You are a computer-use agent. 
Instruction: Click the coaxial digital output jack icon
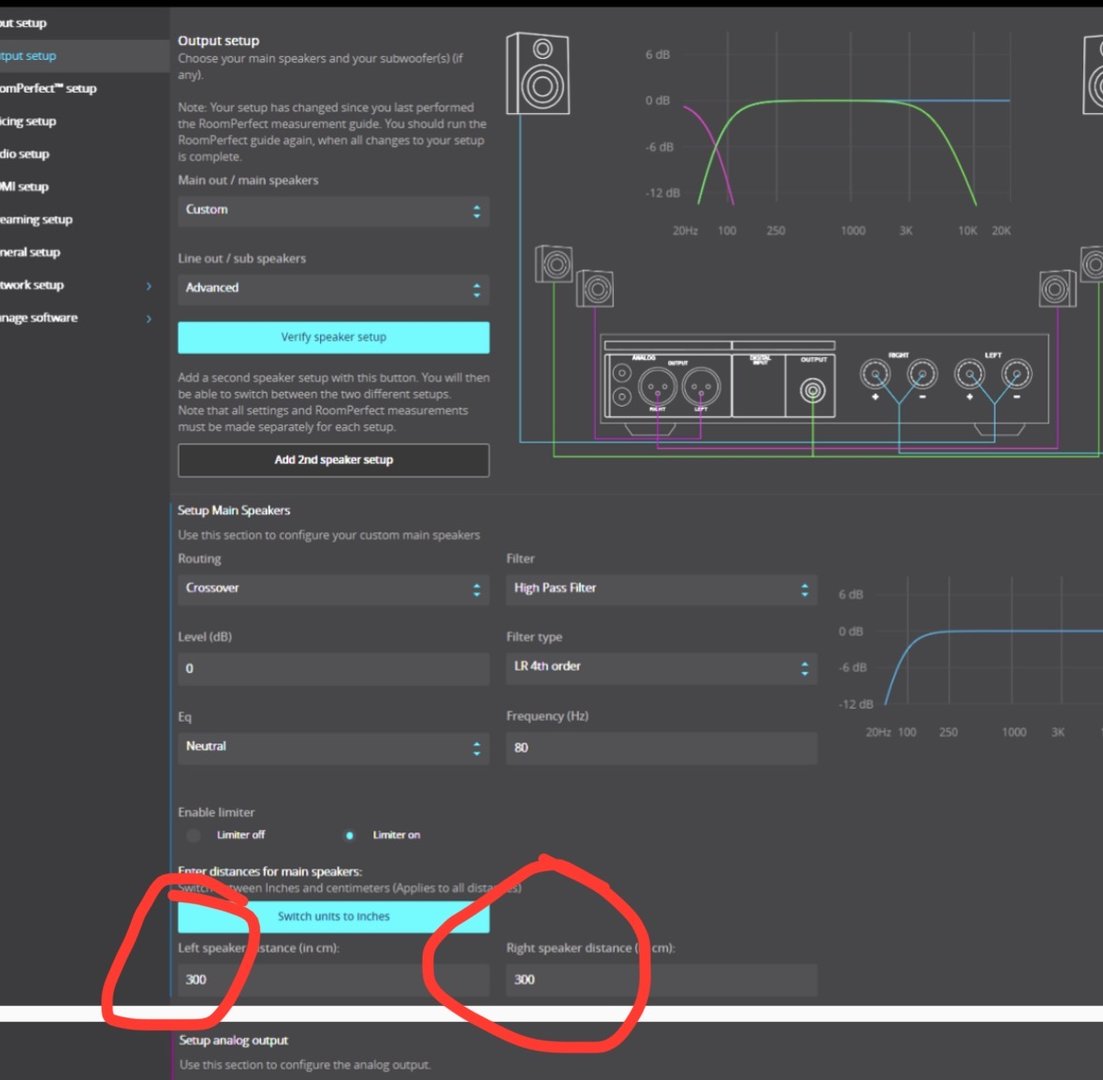pyautogui.click(x=812, y=390)
